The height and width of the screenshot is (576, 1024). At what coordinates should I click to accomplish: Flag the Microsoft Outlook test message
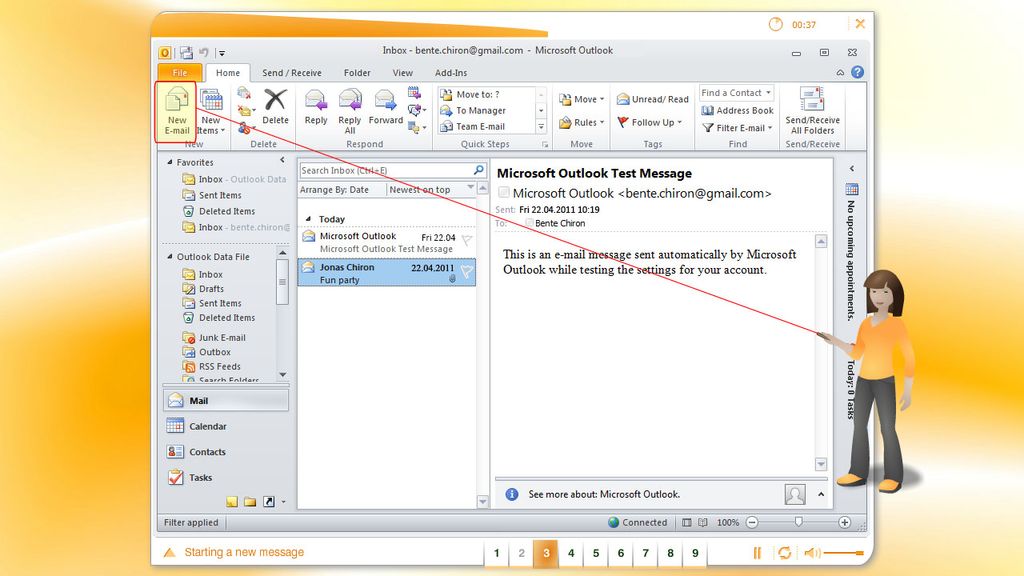click(x=467, y=241)
